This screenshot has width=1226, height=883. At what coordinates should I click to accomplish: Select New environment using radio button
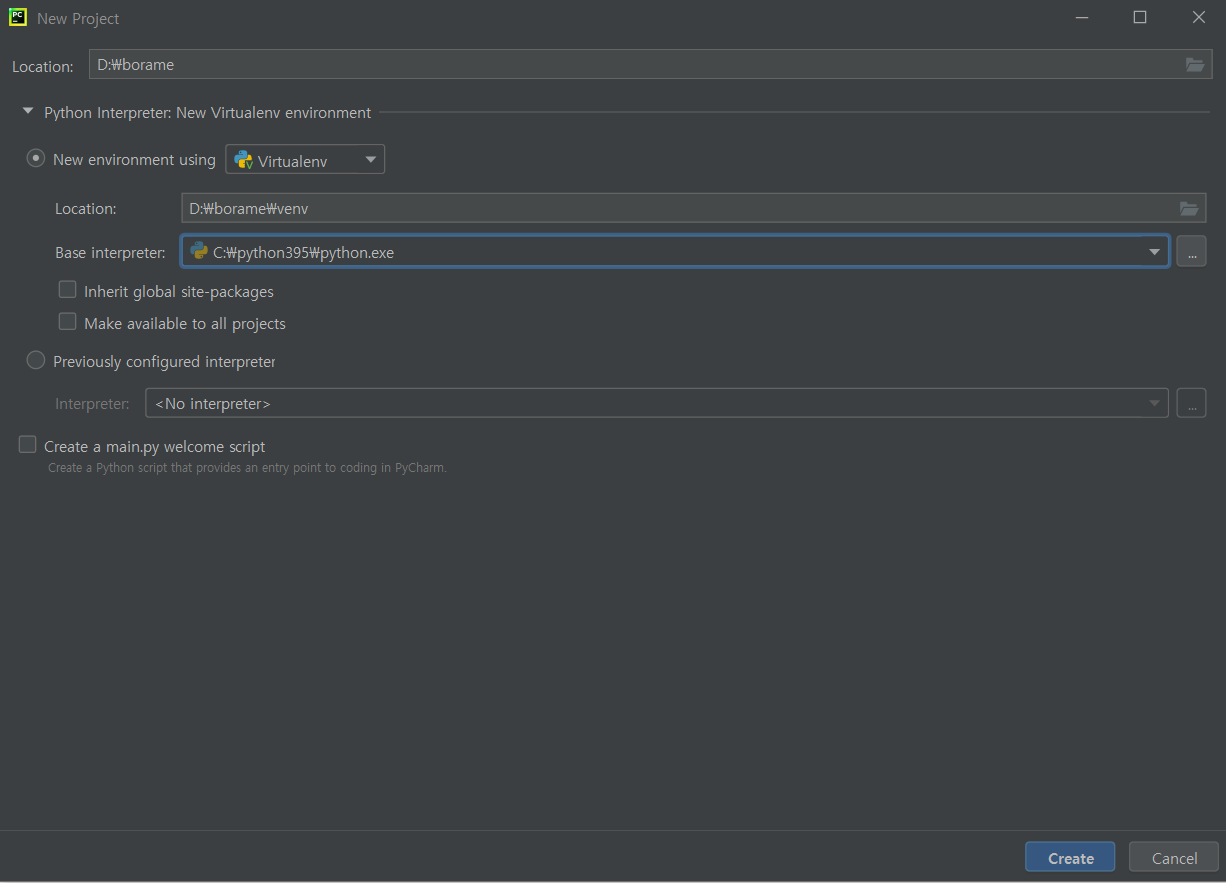[36, 159]
